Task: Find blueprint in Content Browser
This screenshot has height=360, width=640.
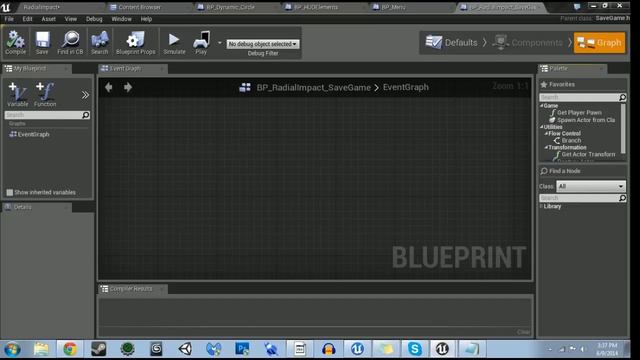Action: coord(70,42)
